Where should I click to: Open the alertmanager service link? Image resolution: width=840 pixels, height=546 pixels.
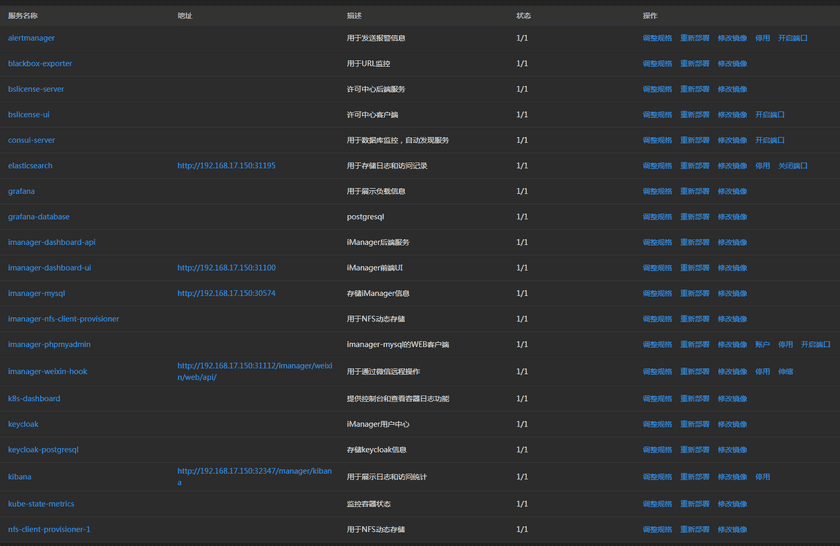coord(31,38)
